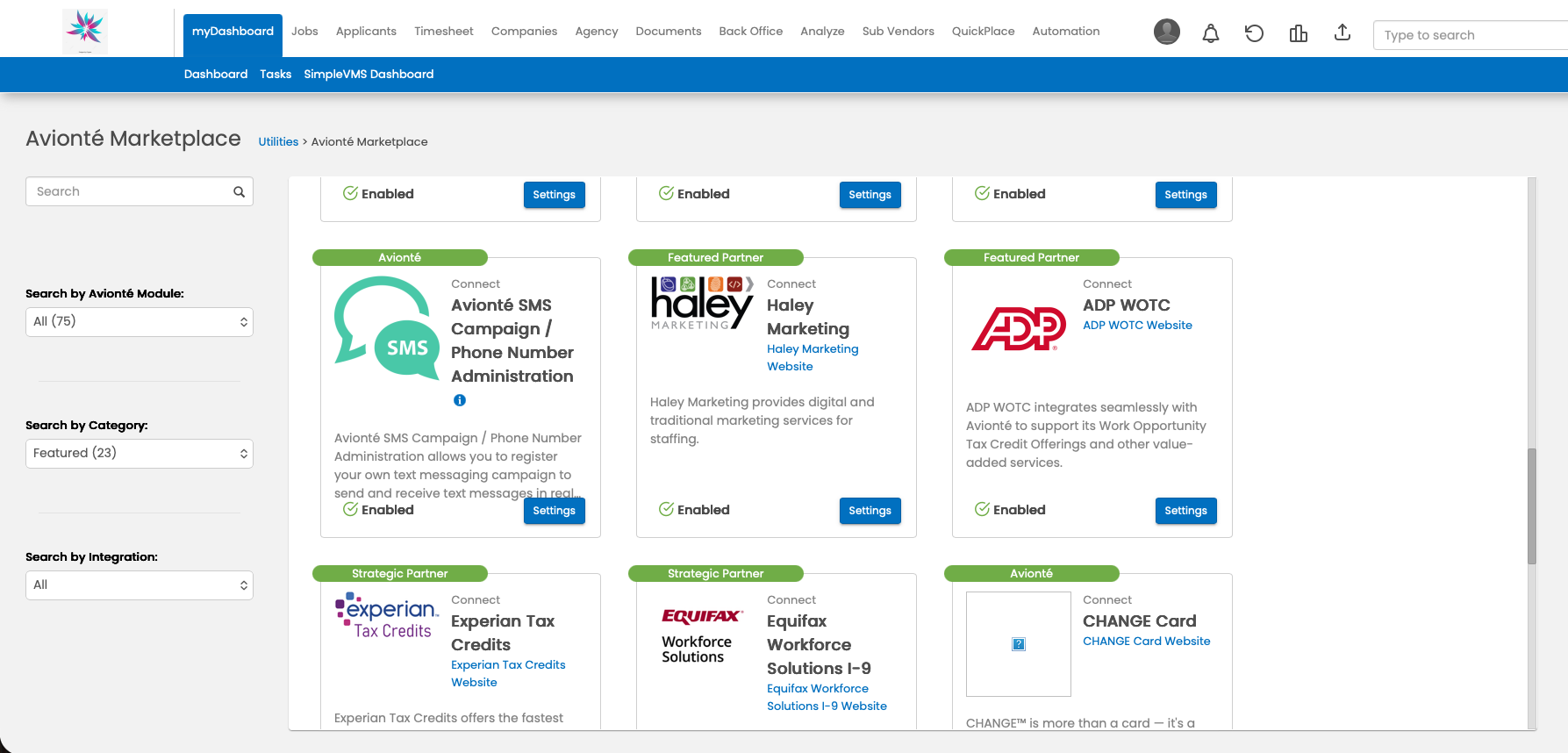Open Equifax Workforce Solutions I-9 Website link
This screenshot has height=753, width=1568.
(827, 698)
